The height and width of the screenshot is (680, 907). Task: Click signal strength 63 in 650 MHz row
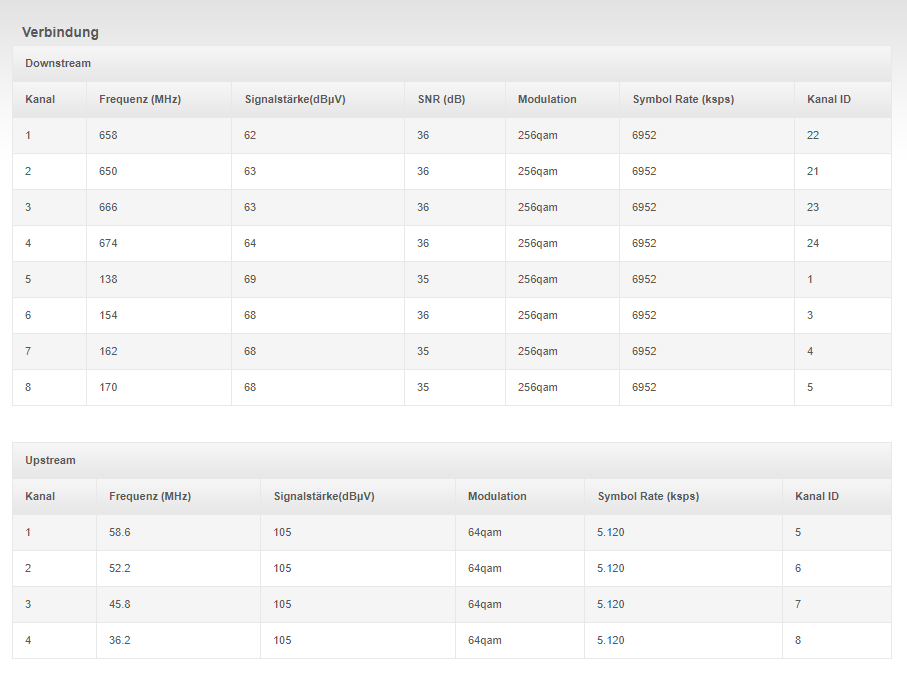coord(250,171)
